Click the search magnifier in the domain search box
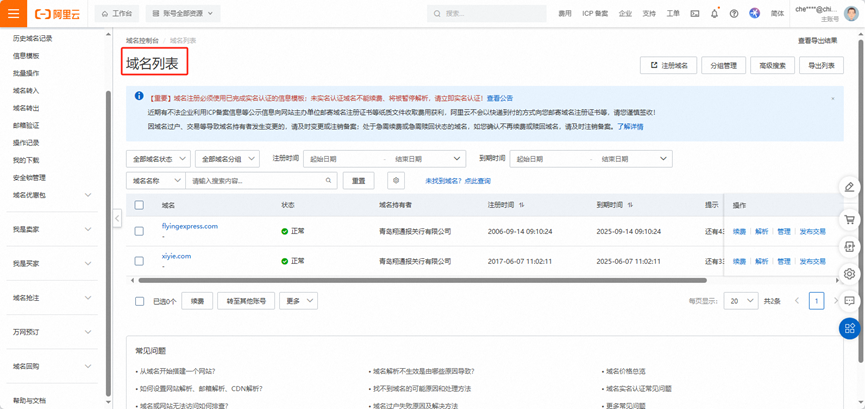Screen dimensions: 865x409 pos(328,180)
